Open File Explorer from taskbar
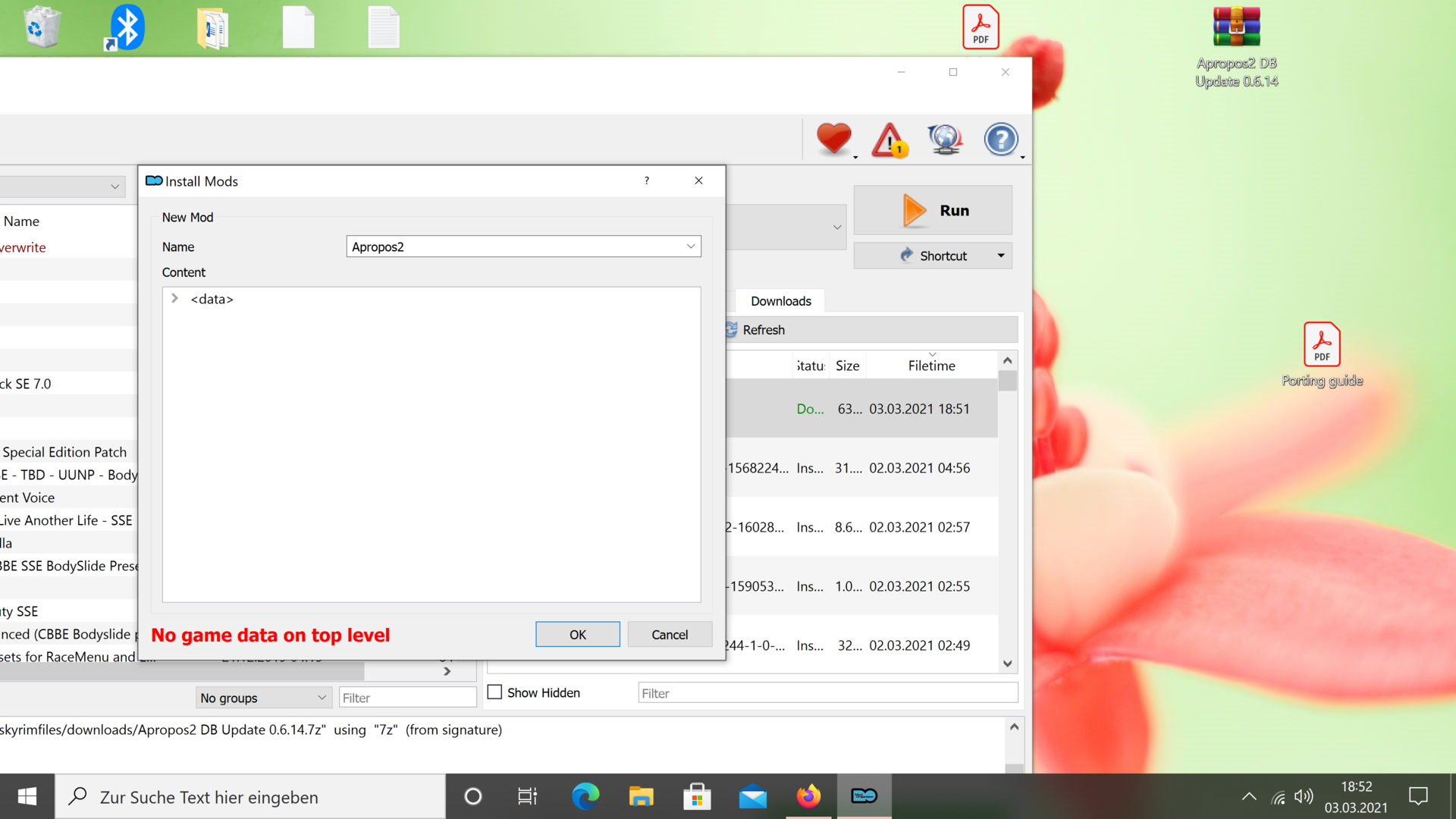Image resolution: width=1456 pixels, height=819 pixels. pyautogui.click(x=641, y=796)
